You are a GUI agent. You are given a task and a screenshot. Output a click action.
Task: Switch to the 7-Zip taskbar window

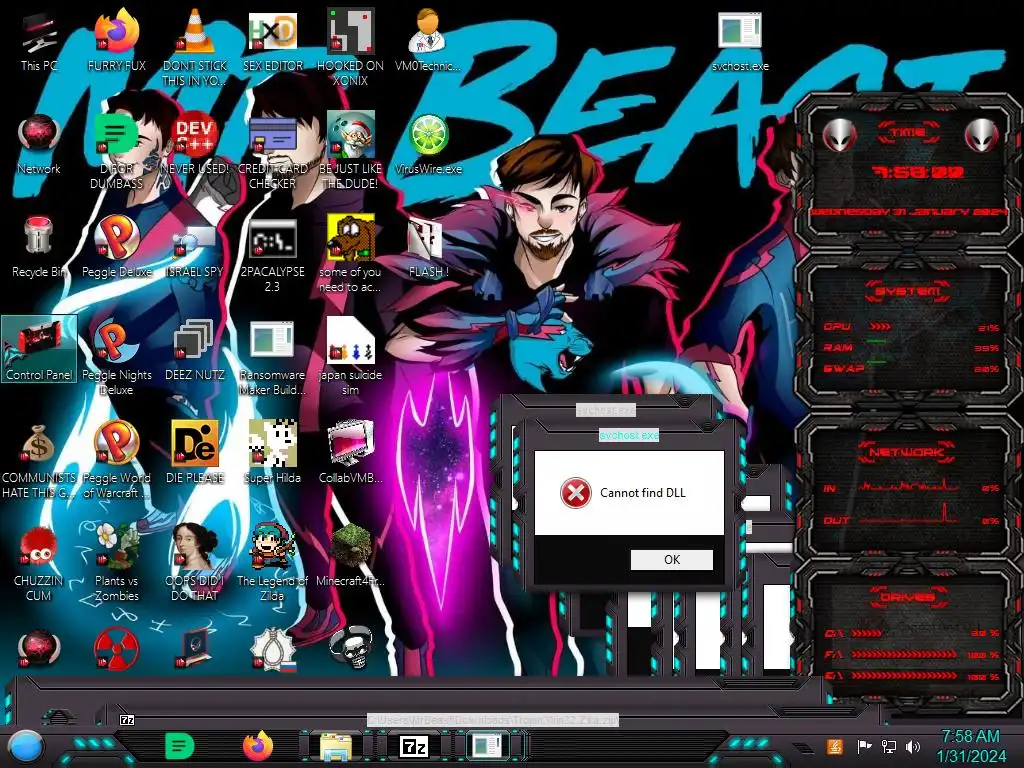[414, 746]
